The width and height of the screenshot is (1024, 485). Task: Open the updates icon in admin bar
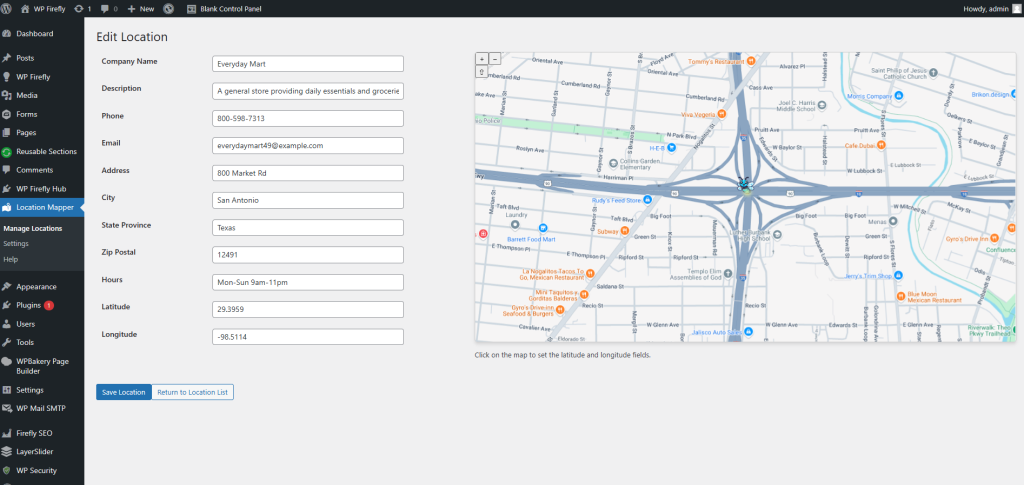pos(83,8)
